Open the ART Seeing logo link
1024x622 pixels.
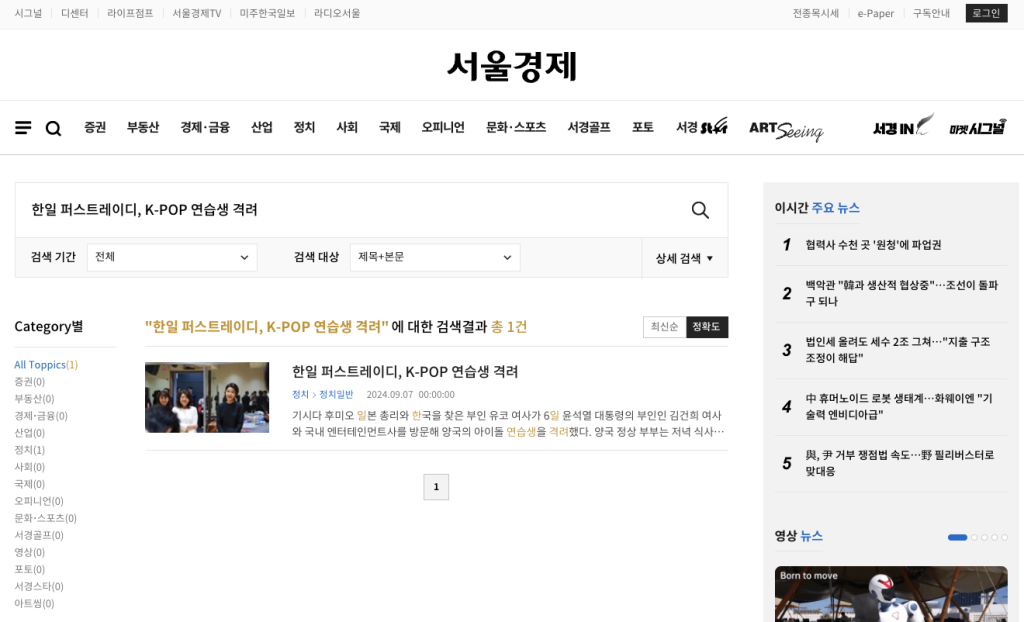[x=786, y=129]
